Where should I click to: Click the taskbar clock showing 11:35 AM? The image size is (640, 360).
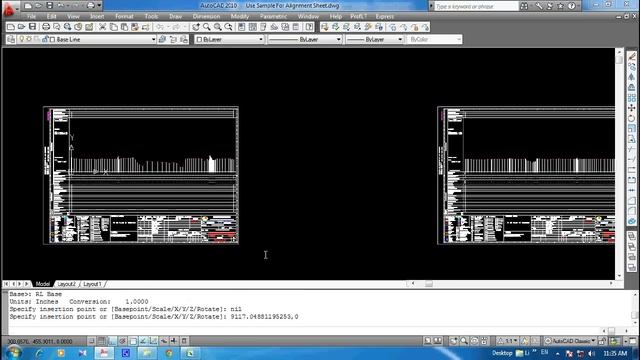[x=615, y=353]
